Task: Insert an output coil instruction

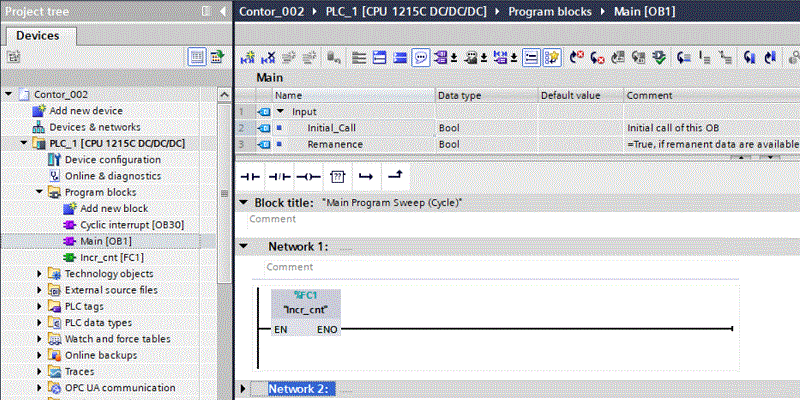Action: coord(308,175)
